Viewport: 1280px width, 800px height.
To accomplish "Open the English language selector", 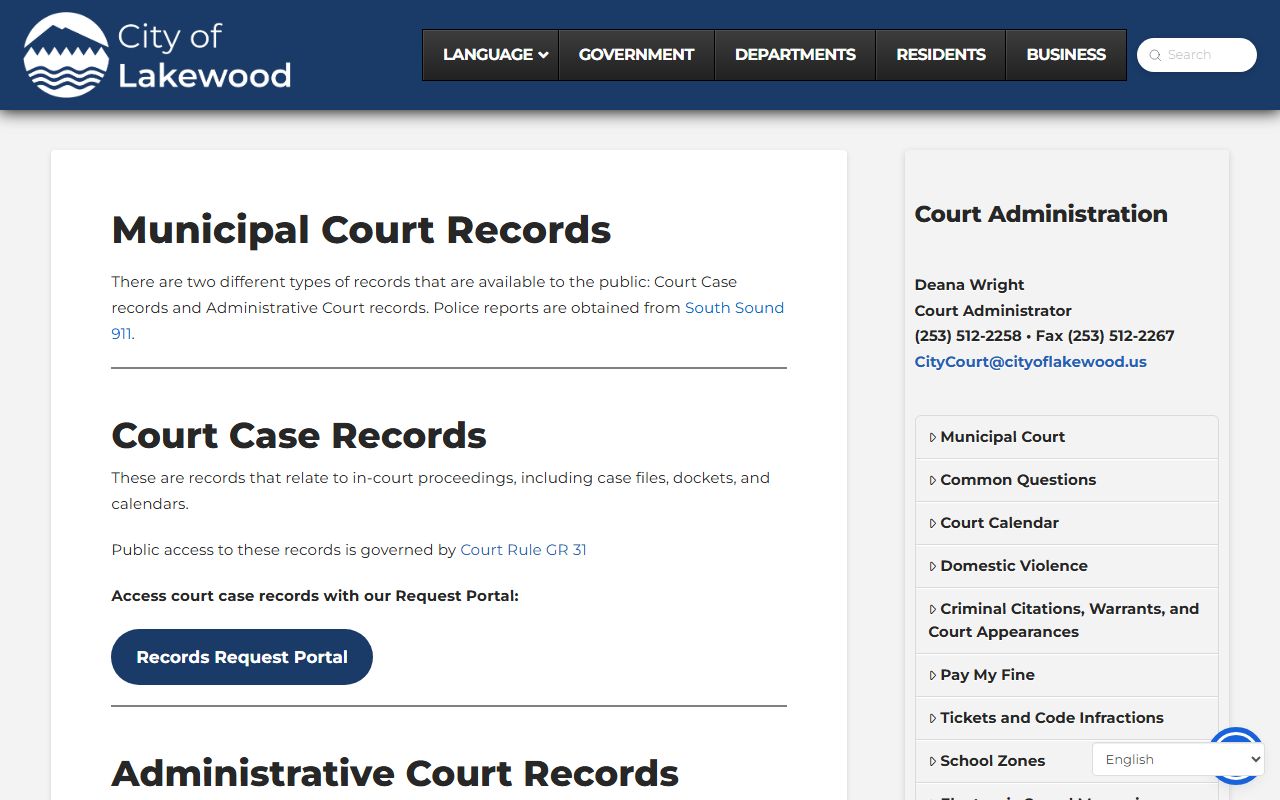I will click(x=1177, y=760).
